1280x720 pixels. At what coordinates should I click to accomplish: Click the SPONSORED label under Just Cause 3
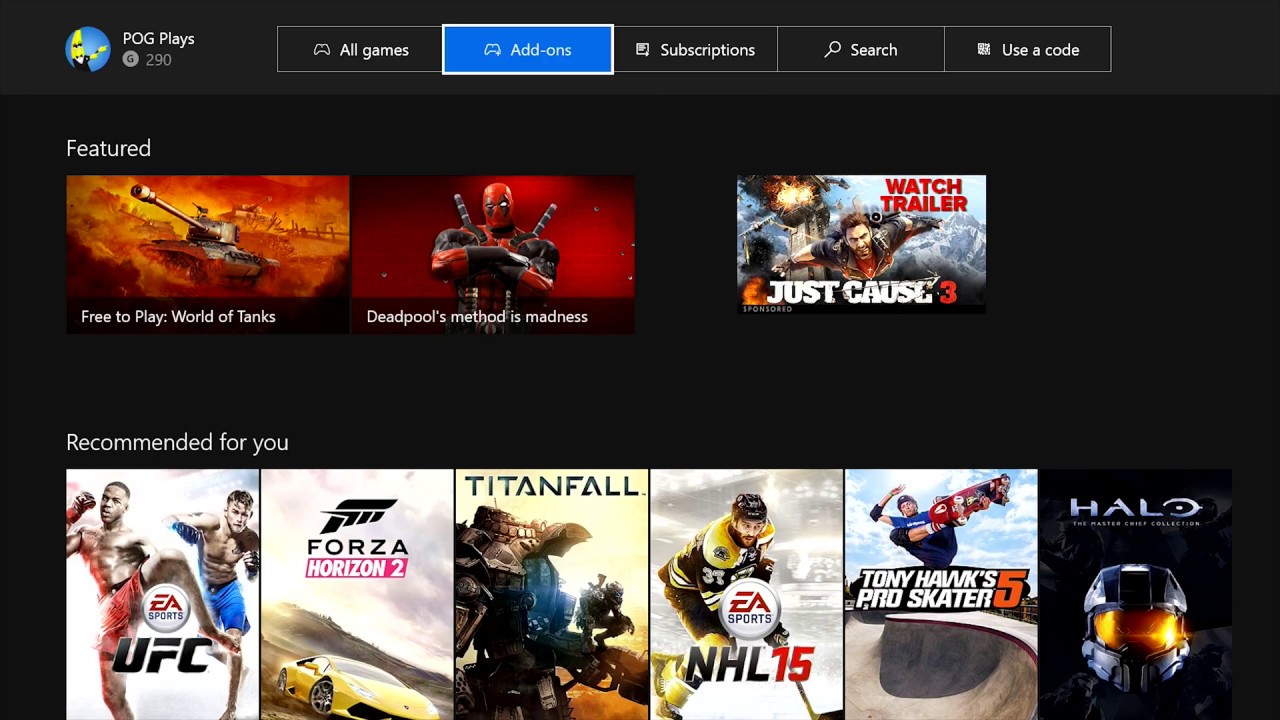tap(767, 309)
